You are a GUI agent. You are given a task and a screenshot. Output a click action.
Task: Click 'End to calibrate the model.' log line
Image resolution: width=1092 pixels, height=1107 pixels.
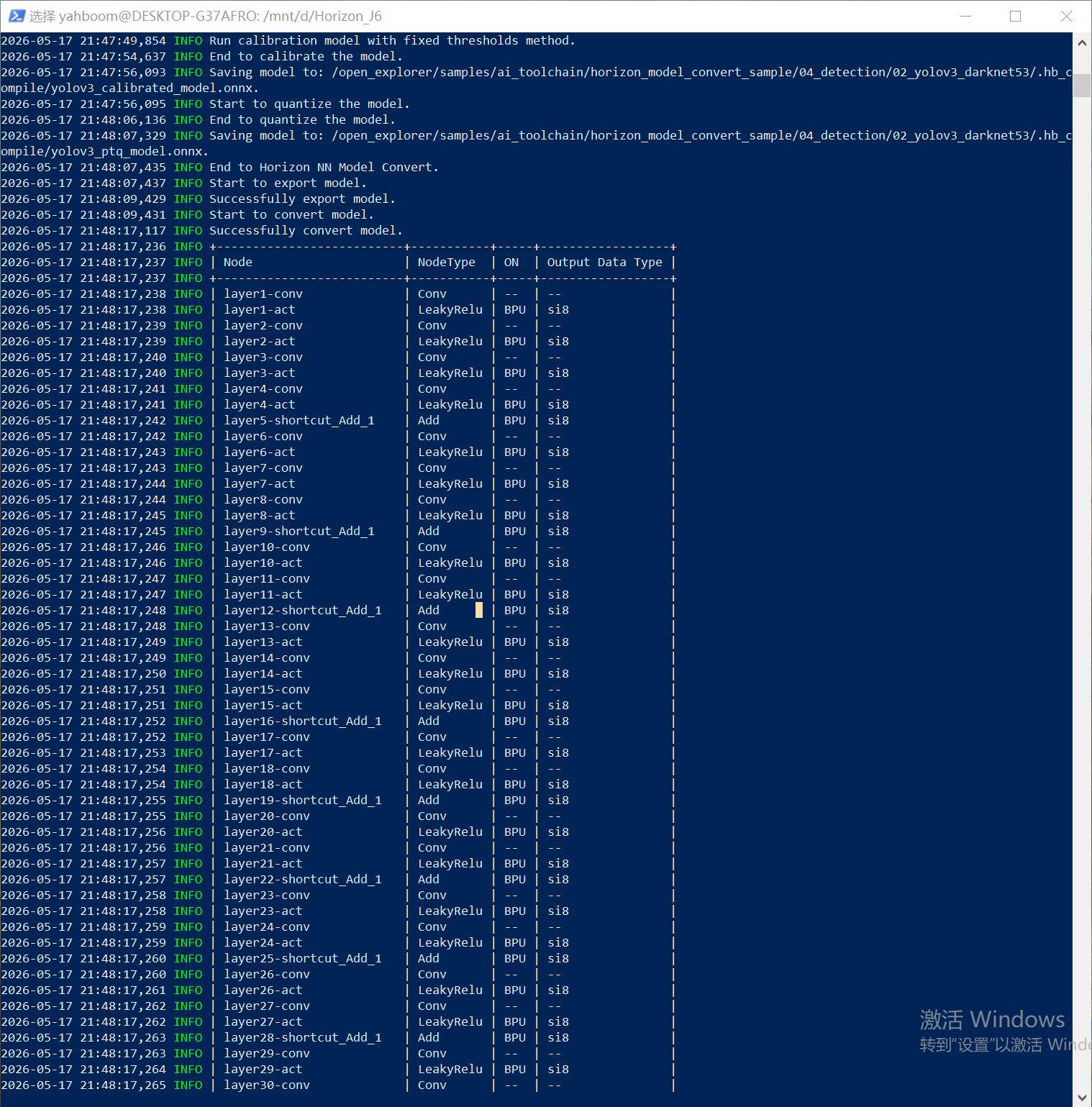coord(306,56)
